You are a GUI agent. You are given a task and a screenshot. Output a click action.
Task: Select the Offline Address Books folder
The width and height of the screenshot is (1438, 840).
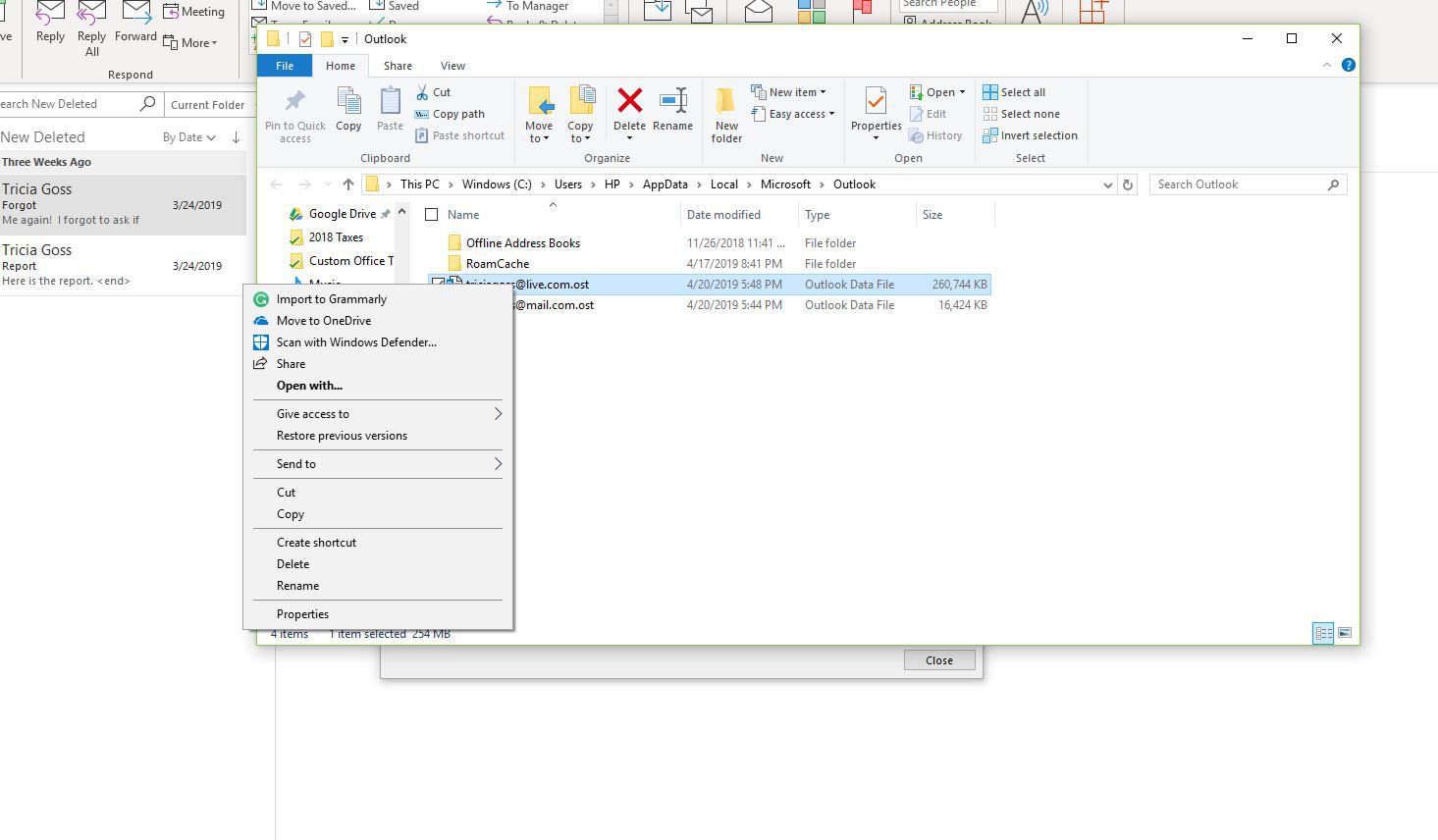(522, 243)
